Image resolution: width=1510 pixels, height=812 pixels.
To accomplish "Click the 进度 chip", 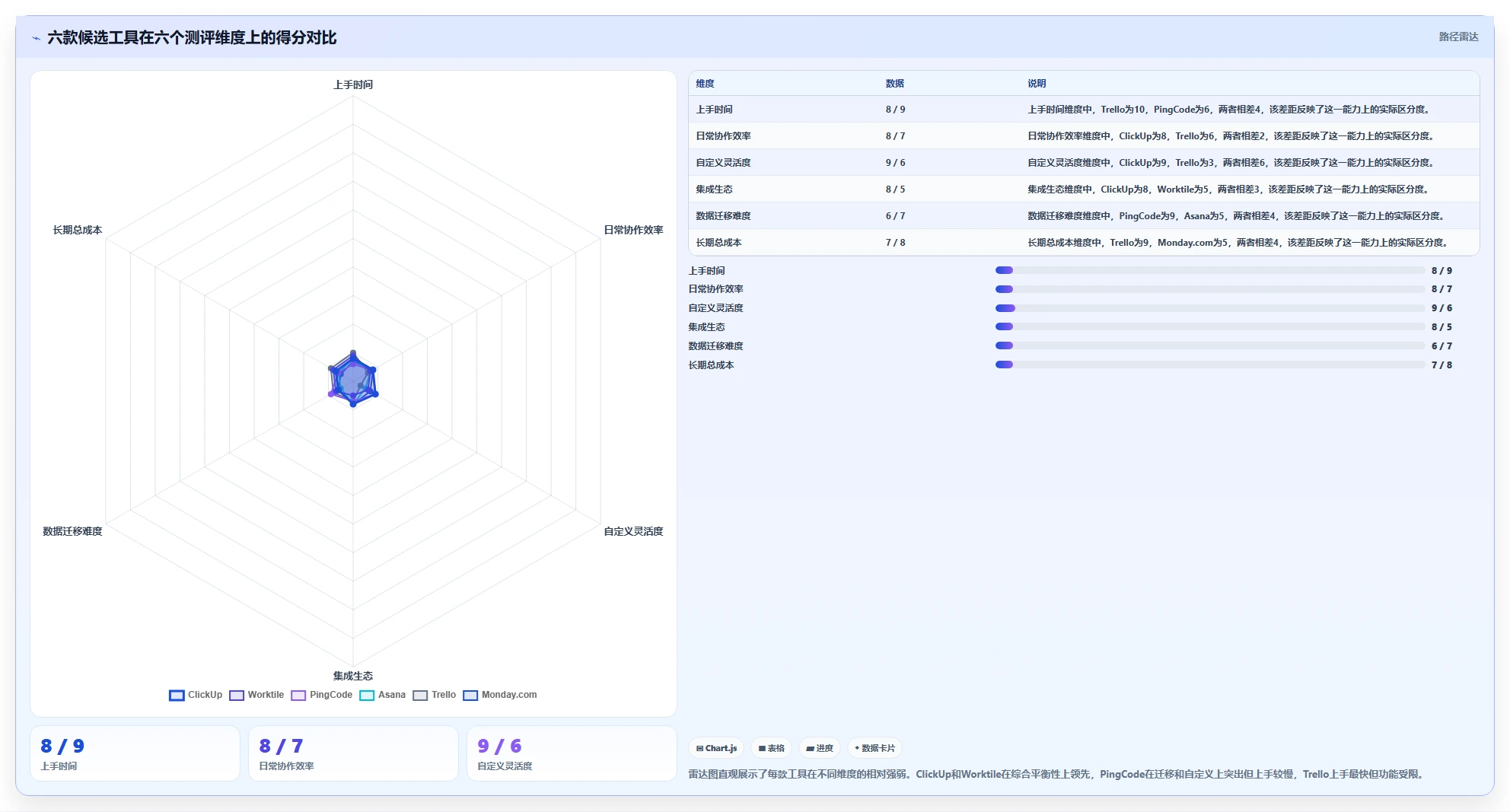I will (x=820, y=748).
